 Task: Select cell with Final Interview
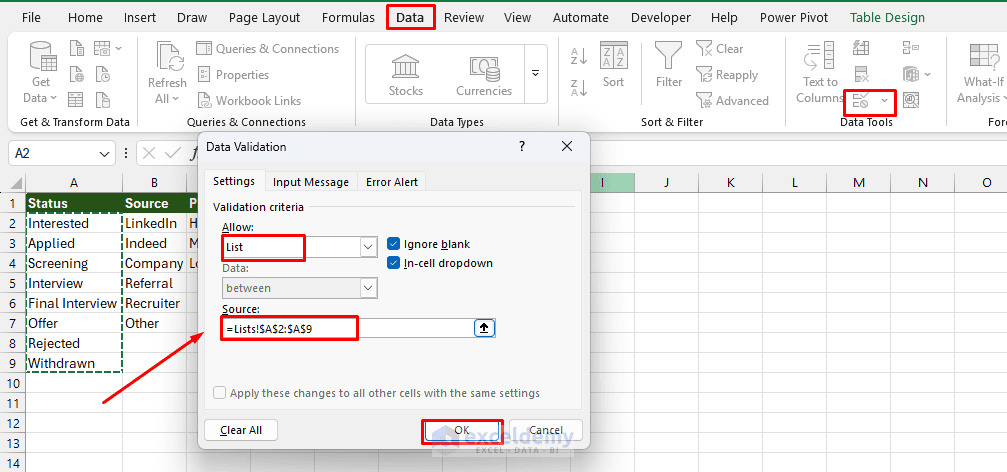(x=74, y=303)
